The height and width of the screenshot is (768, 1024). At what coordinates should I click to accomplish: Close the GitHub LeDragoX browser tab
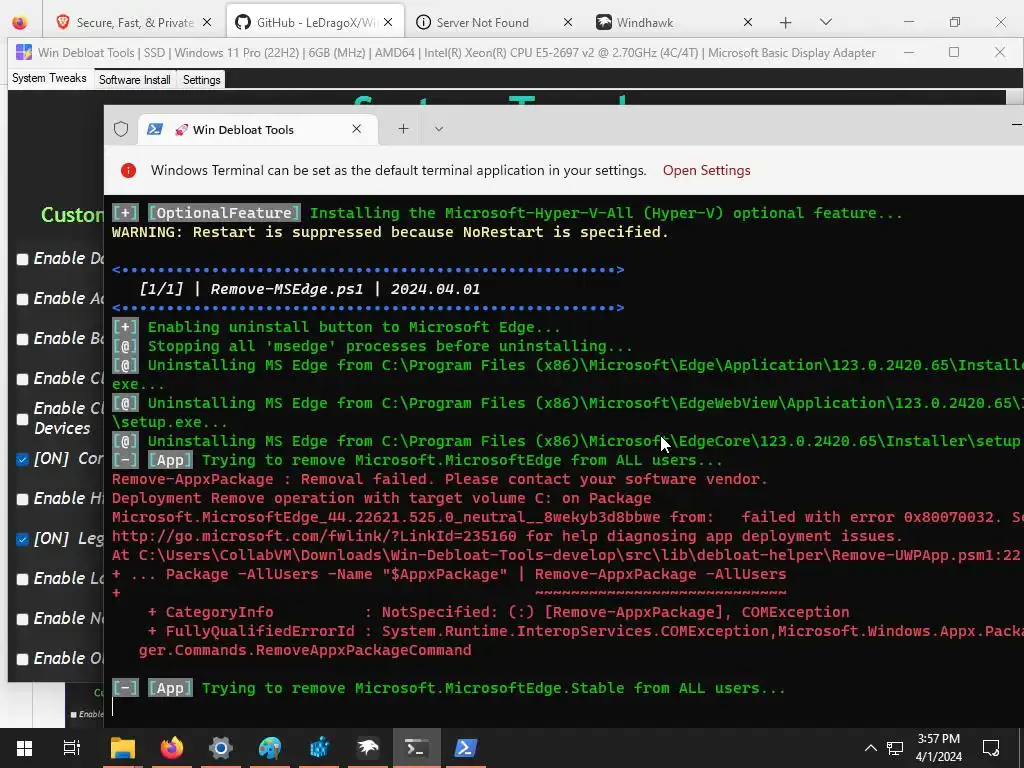[388, 22]
